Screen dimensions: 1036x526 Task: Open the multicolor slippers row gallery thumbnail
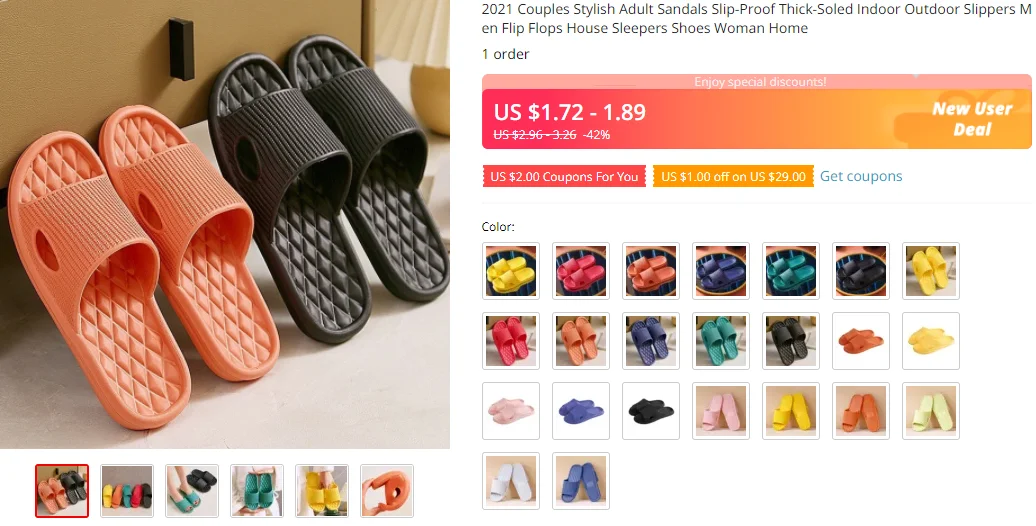click(x=127, y=491)
